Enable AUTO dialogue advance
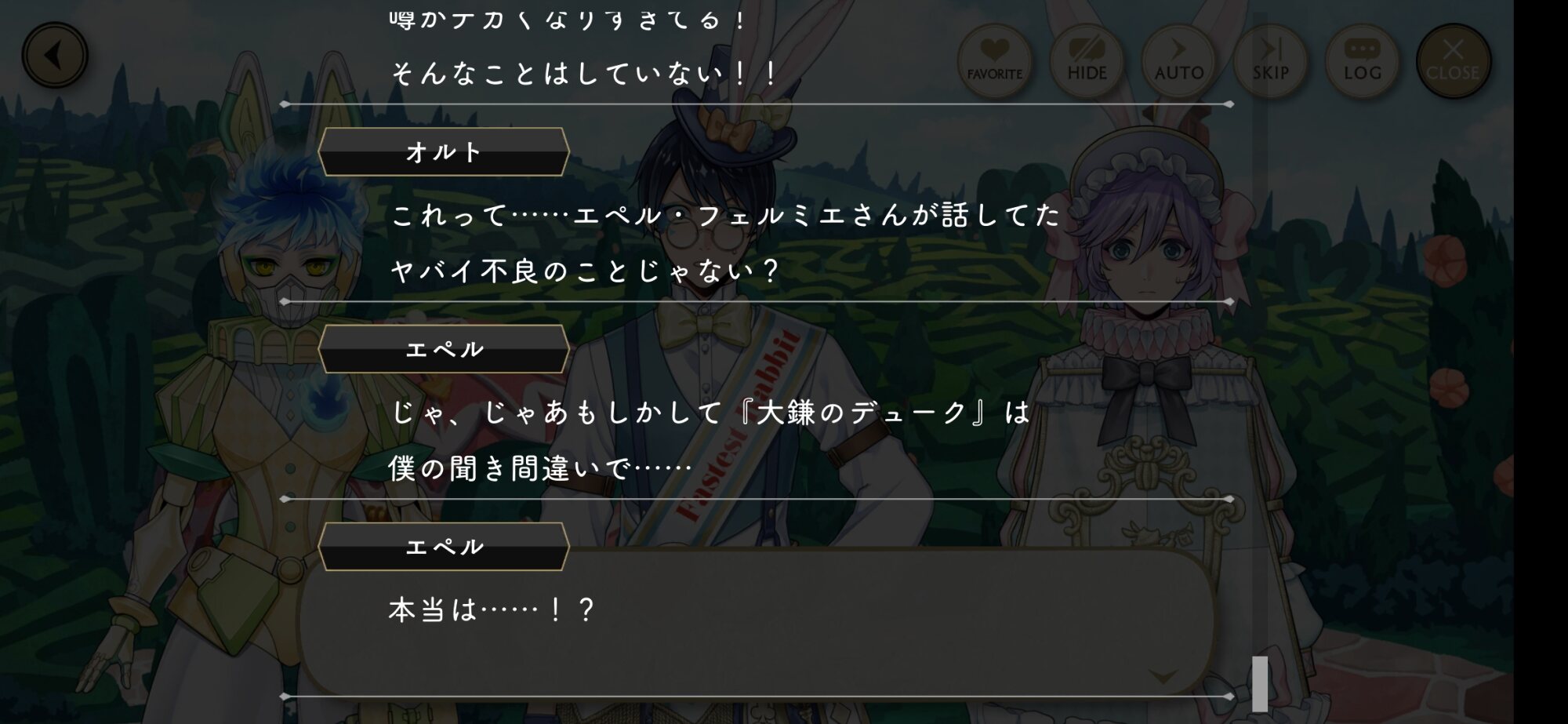 (x=1178, y=60)
